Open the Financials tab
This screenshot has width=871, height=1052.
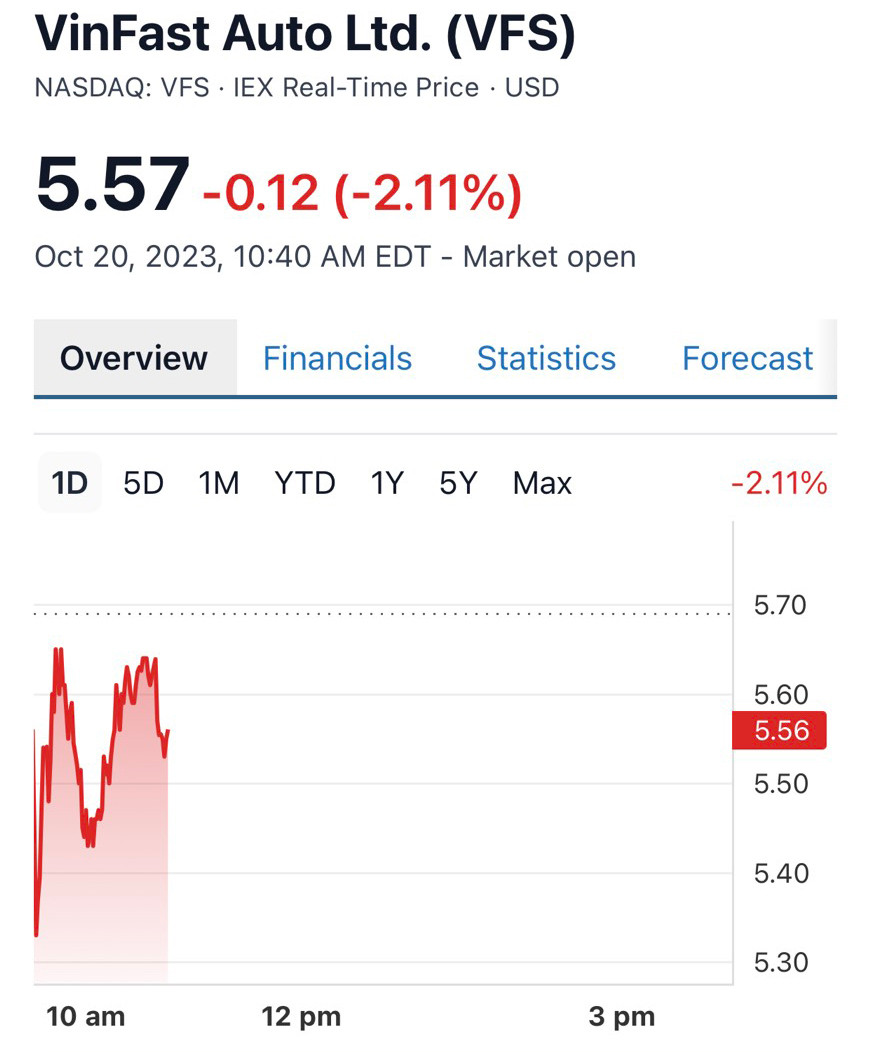[x=337, y=358]
